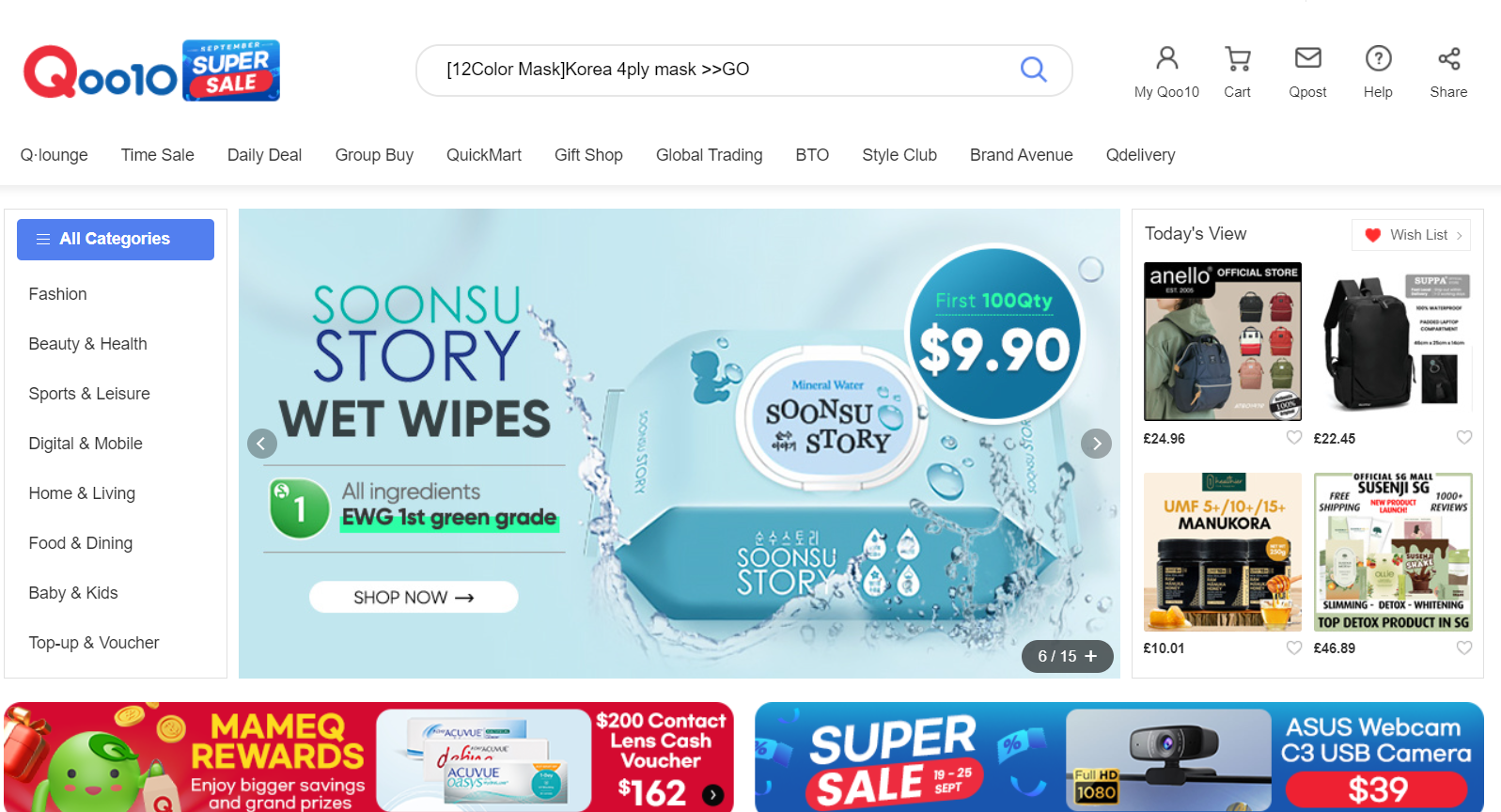Toggle wishlist heart on £22.45 black backpack
Viewport: 1501px width, 812px height.
pyautogui.click(x=1463, y=438)
